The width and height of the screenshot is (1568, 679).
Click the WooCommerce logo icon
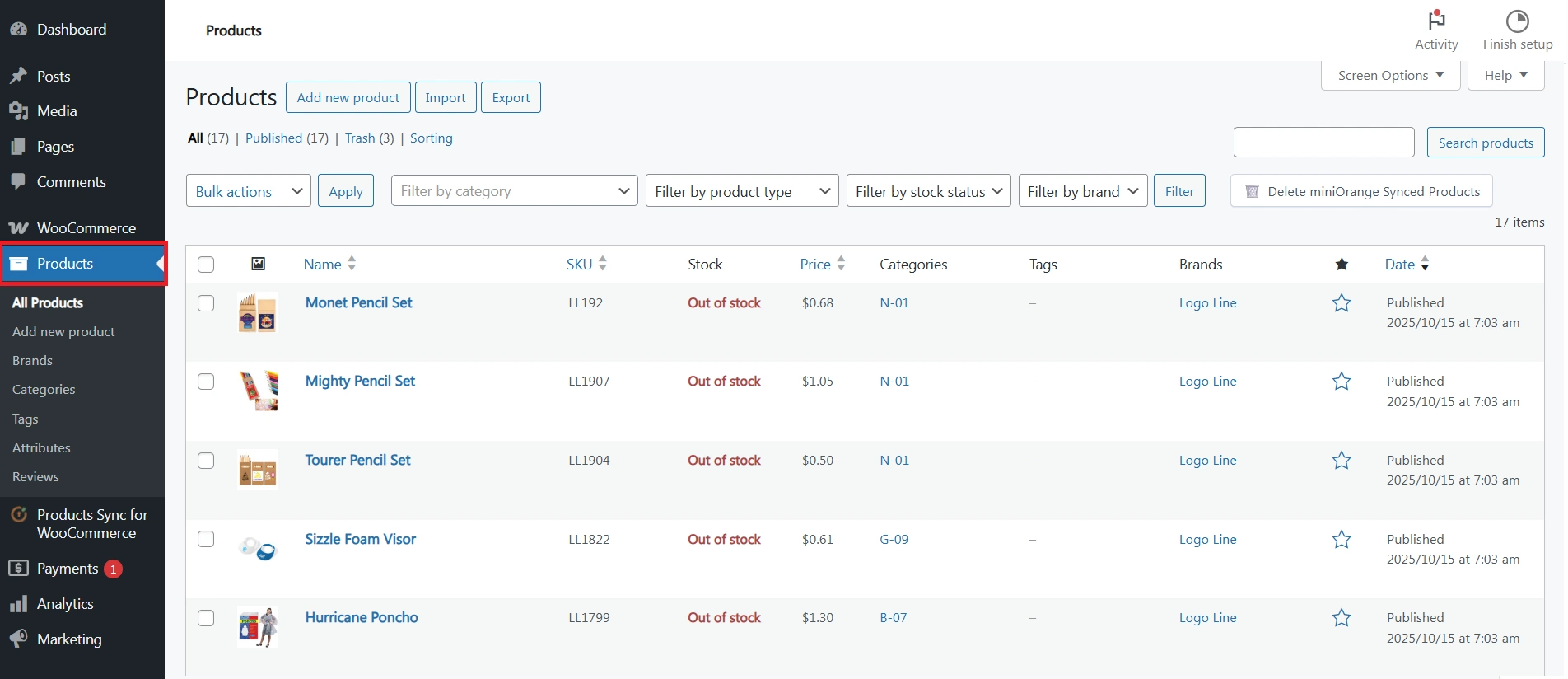tap(18, 228)
